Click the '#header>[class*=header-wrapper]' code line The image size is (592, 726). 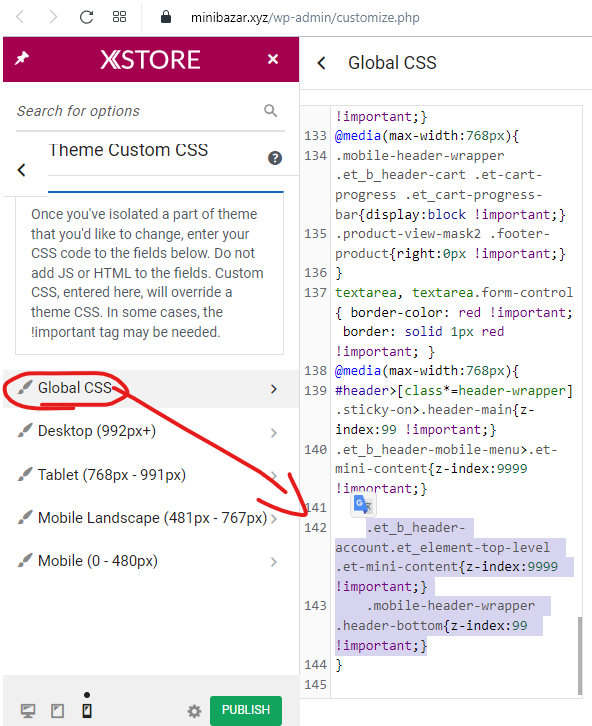coord(454,391)
